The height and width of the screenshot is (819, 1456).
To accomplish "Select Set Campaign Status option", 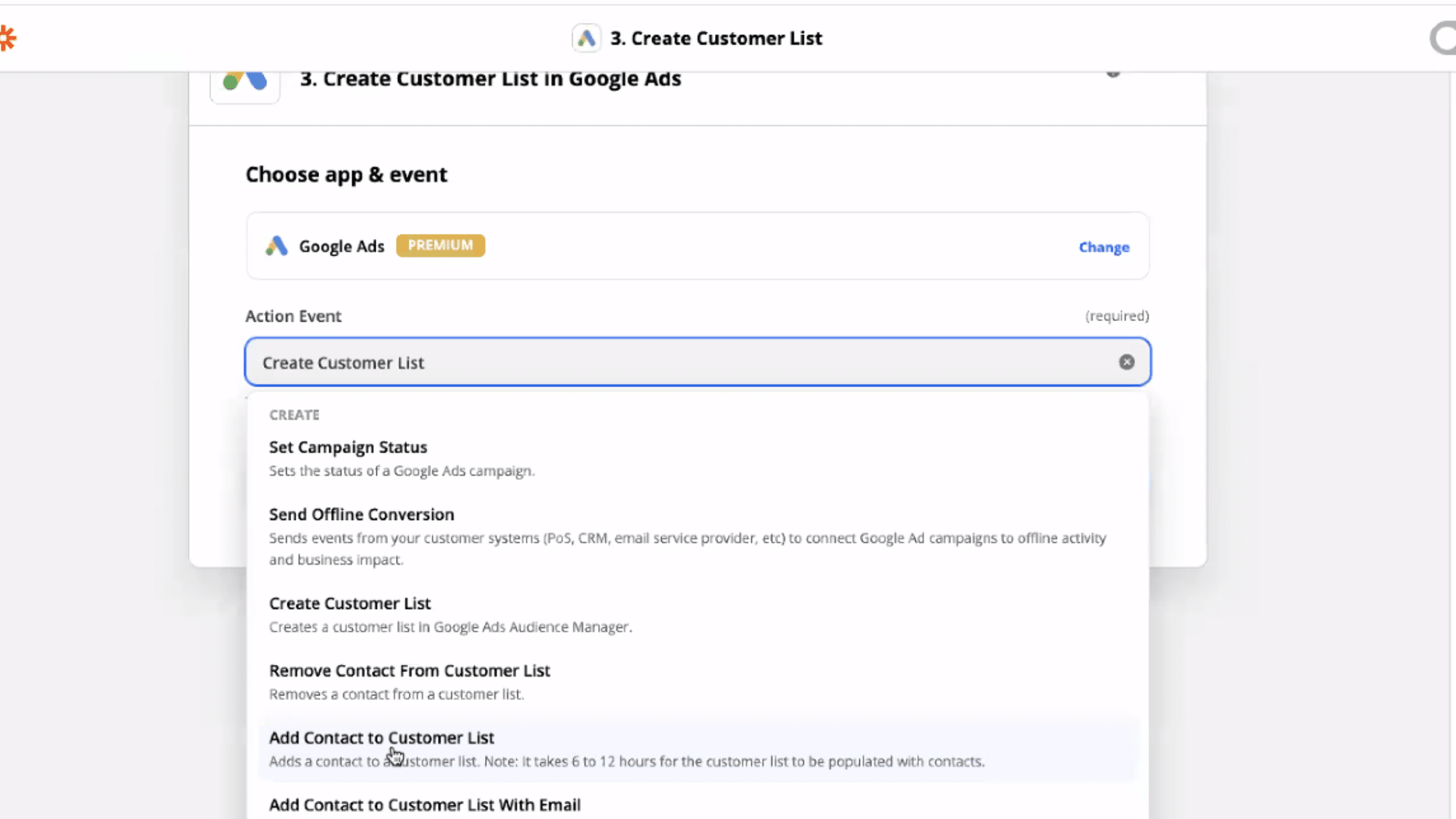I will coord(697,458).
